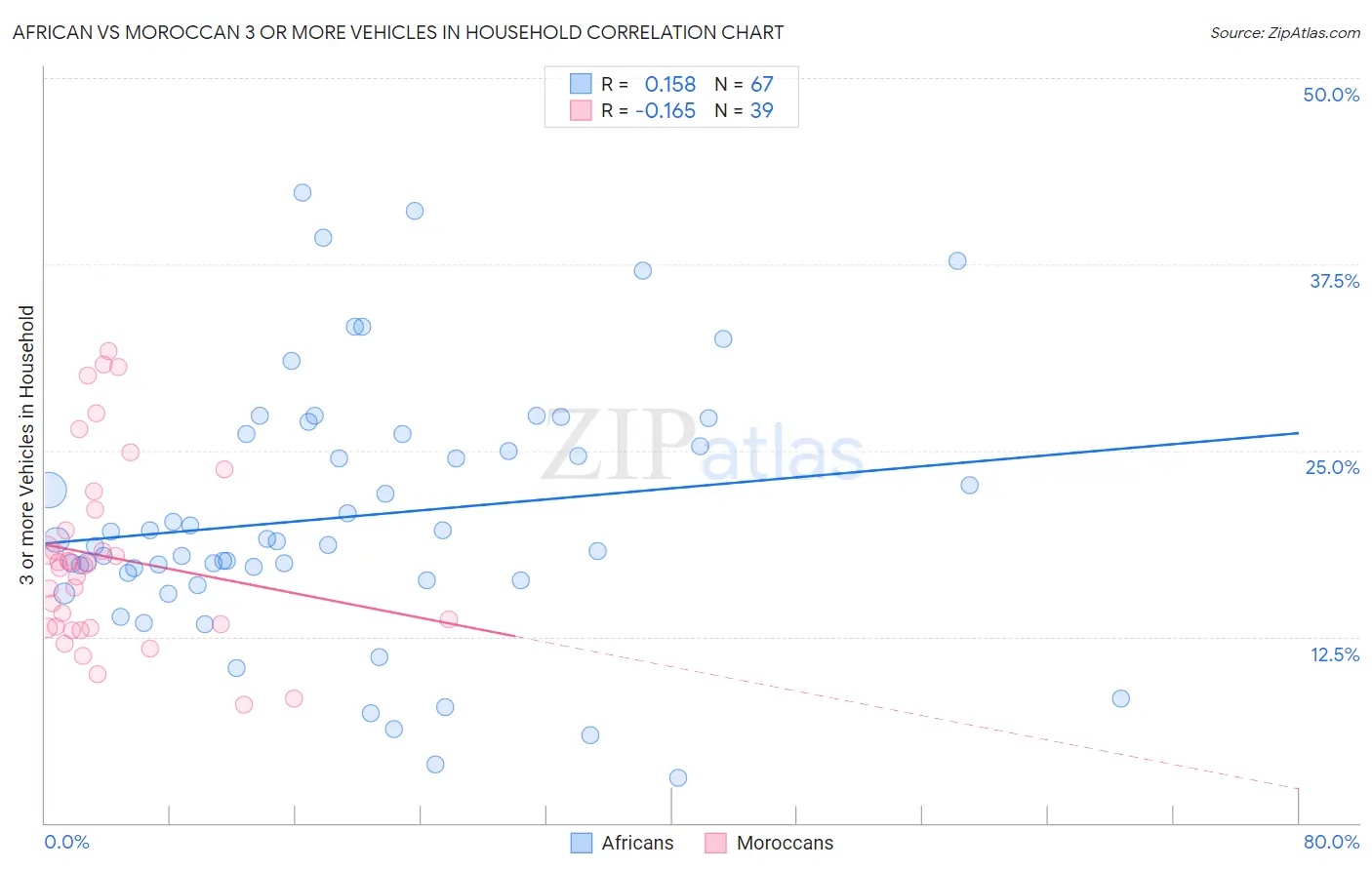Select the 37.5% y-axis label

pos(1334,281)
